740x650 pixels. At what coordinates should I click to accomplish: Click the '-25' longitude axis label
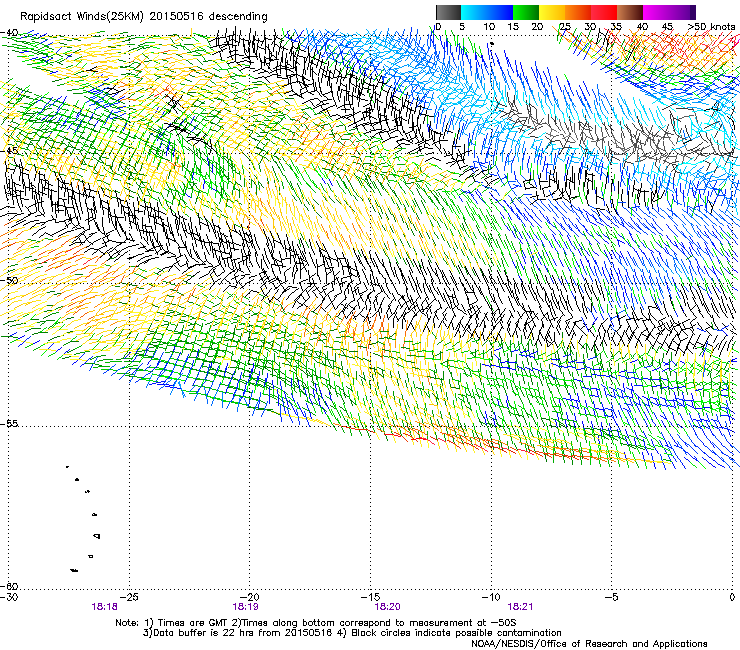(130, 597)
